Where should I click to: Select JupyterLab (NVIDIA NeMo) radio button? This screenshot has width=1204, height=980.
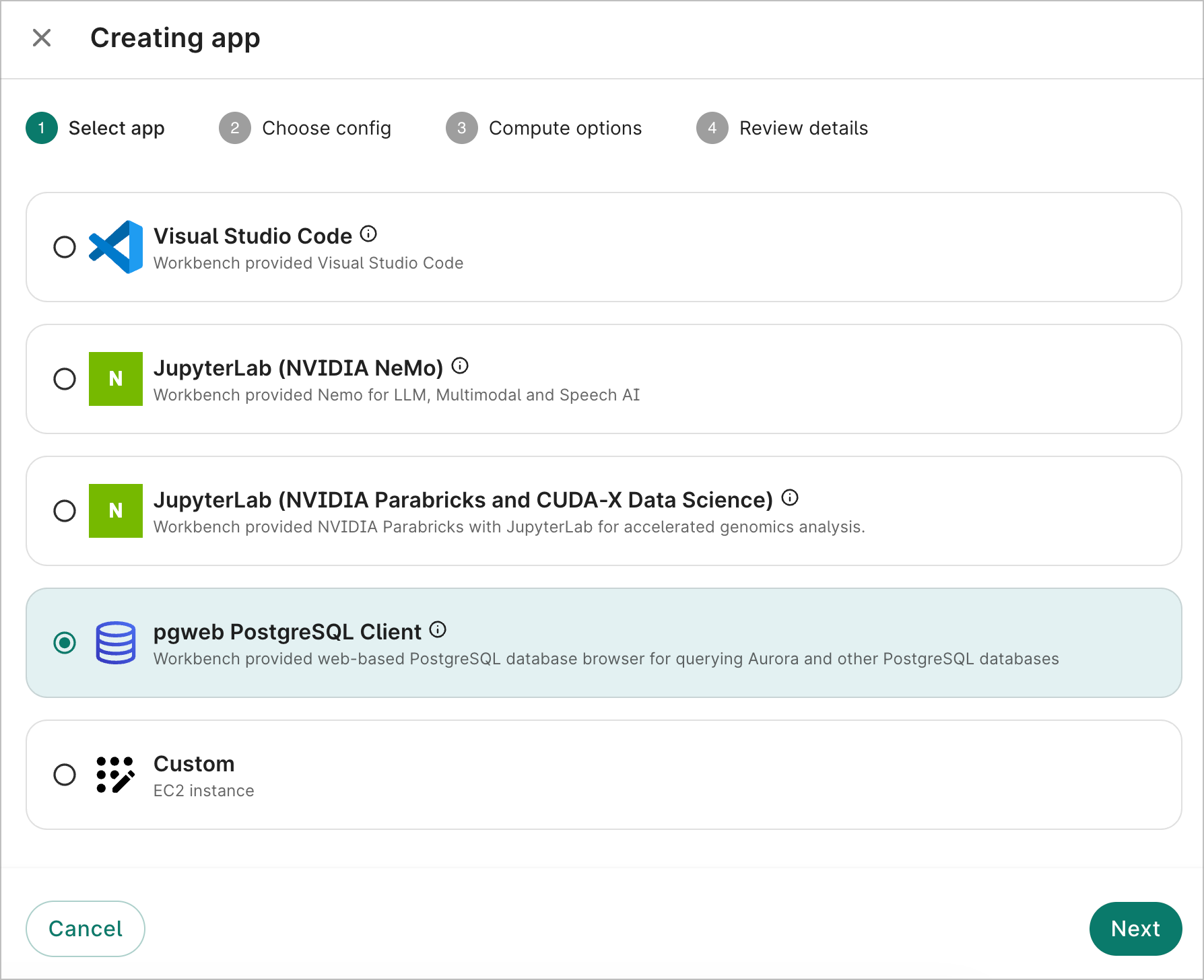65,379
